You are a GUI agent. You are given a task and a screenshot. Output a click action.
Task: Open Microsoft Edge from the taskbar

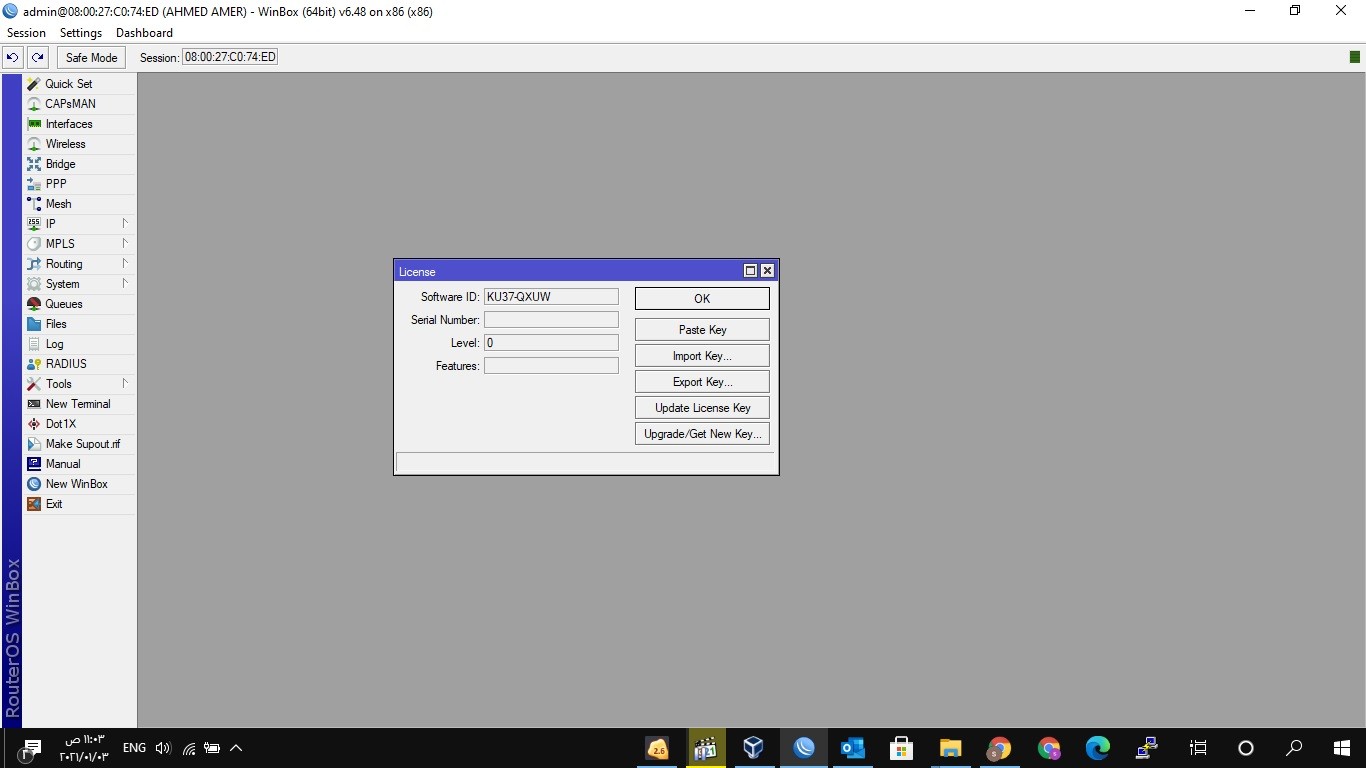click(1098, 748)
